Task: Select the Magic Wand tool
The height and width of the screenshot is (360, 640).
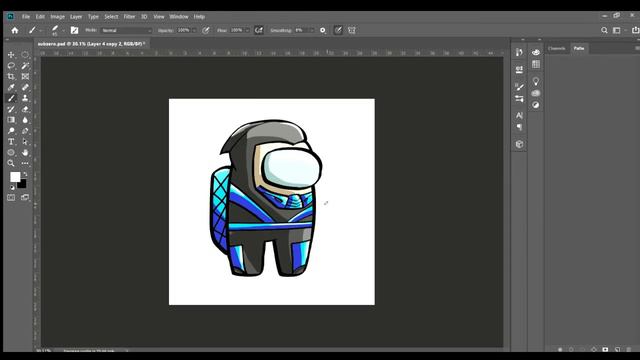Action: coord(25,66)
